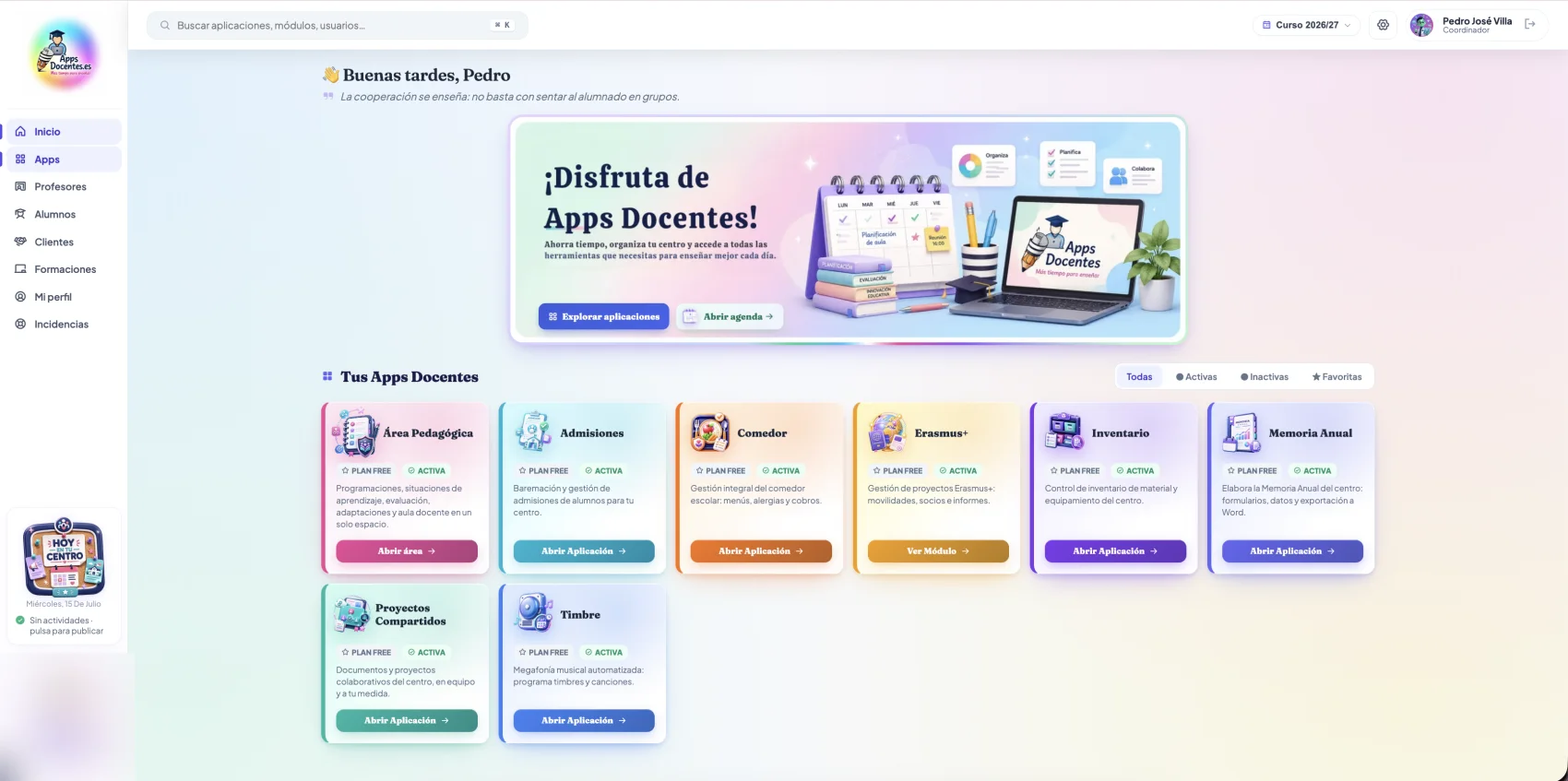The height and width of the screenshot is (781, 1568).
Task: Click the Erasmus+ app icon
Action: point(887,432)
